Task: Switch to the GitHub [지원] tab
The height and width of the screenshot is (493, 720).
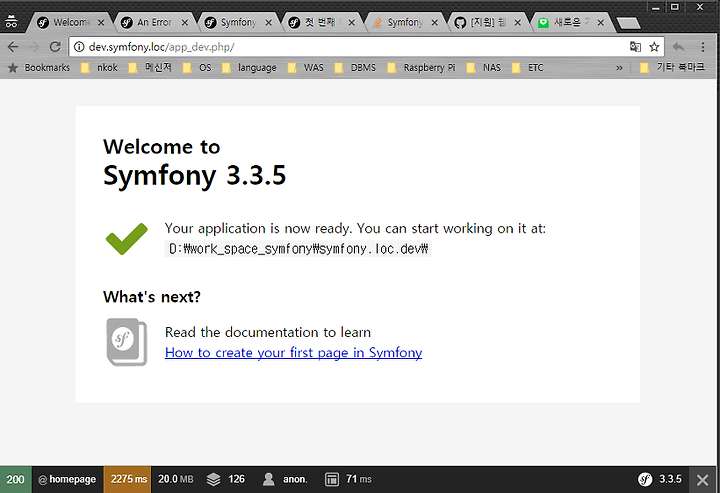Action: coord(487,22)
